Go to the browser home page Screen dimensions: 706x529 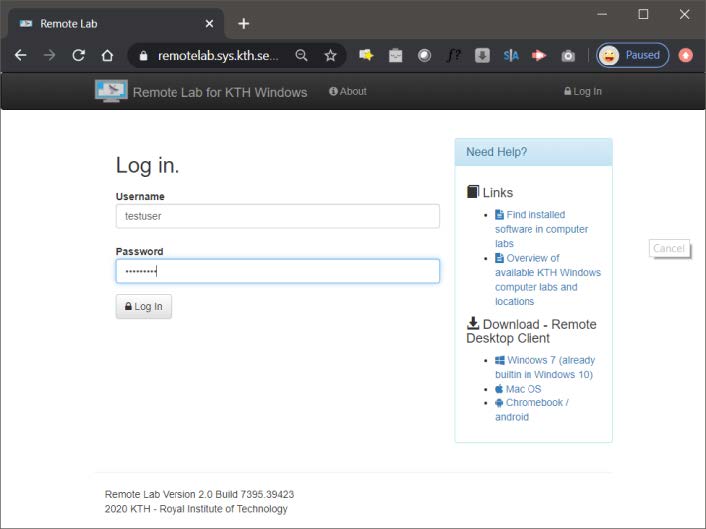pyautogui.click(x=106, y=56)
